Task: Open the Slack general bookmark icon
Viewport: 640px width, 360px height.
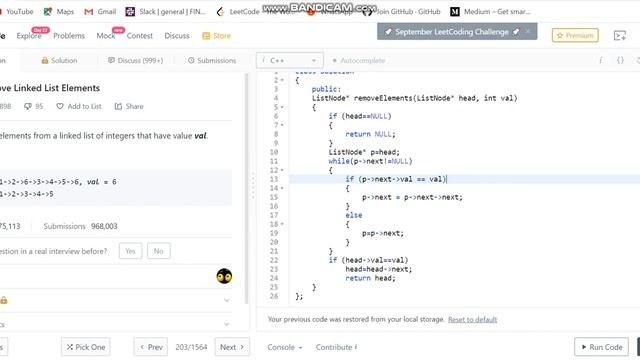Action: point(130,12)
